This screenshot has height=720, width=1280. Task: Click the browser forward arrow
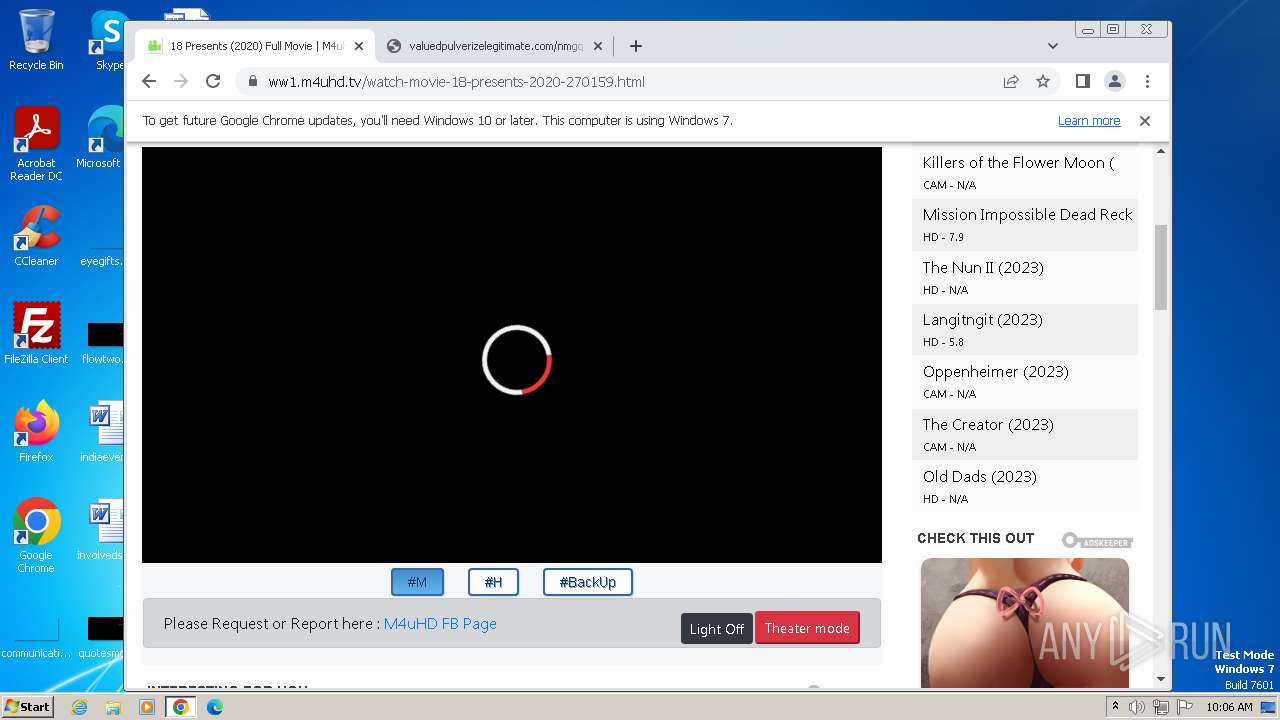[181, 81]
